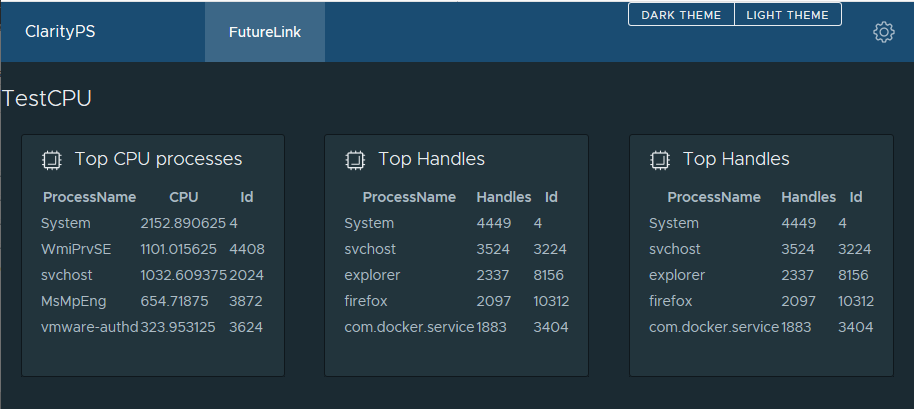The image size is (914, 409).
Task: Select the WmiPrvSE process name
Action: point(76,249)
